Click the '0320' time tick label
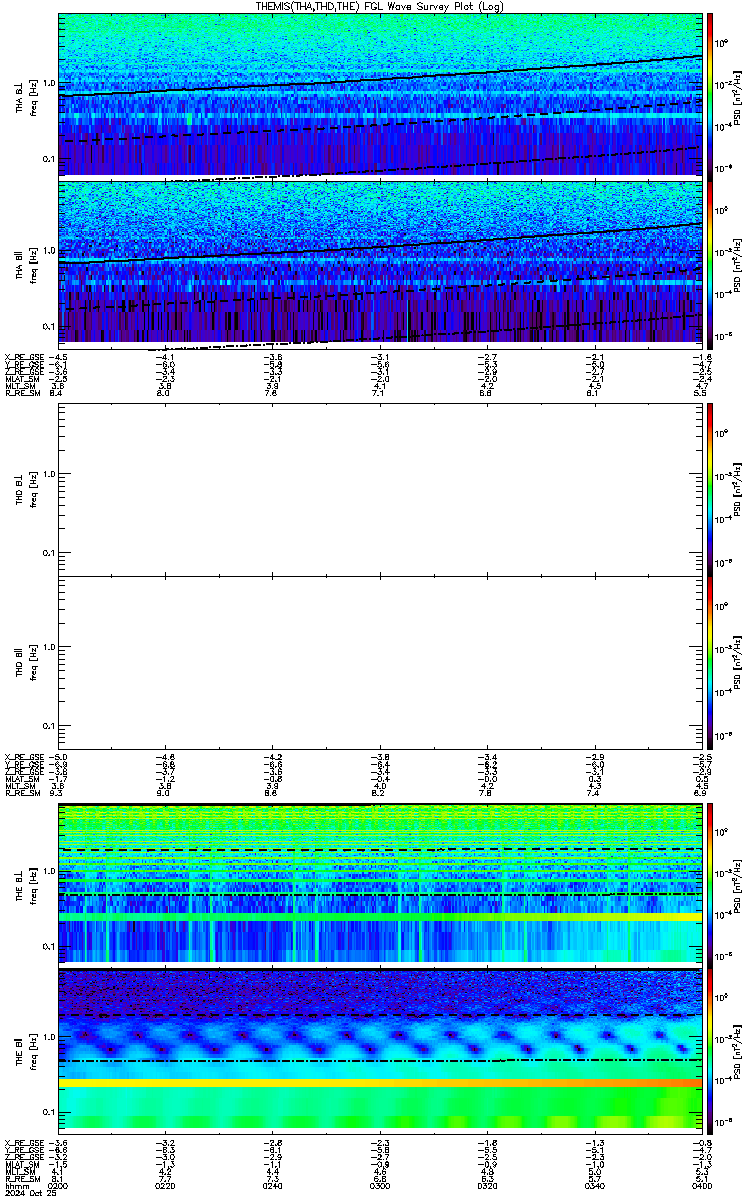750x1200 pixels. [x=487, y=1186]
